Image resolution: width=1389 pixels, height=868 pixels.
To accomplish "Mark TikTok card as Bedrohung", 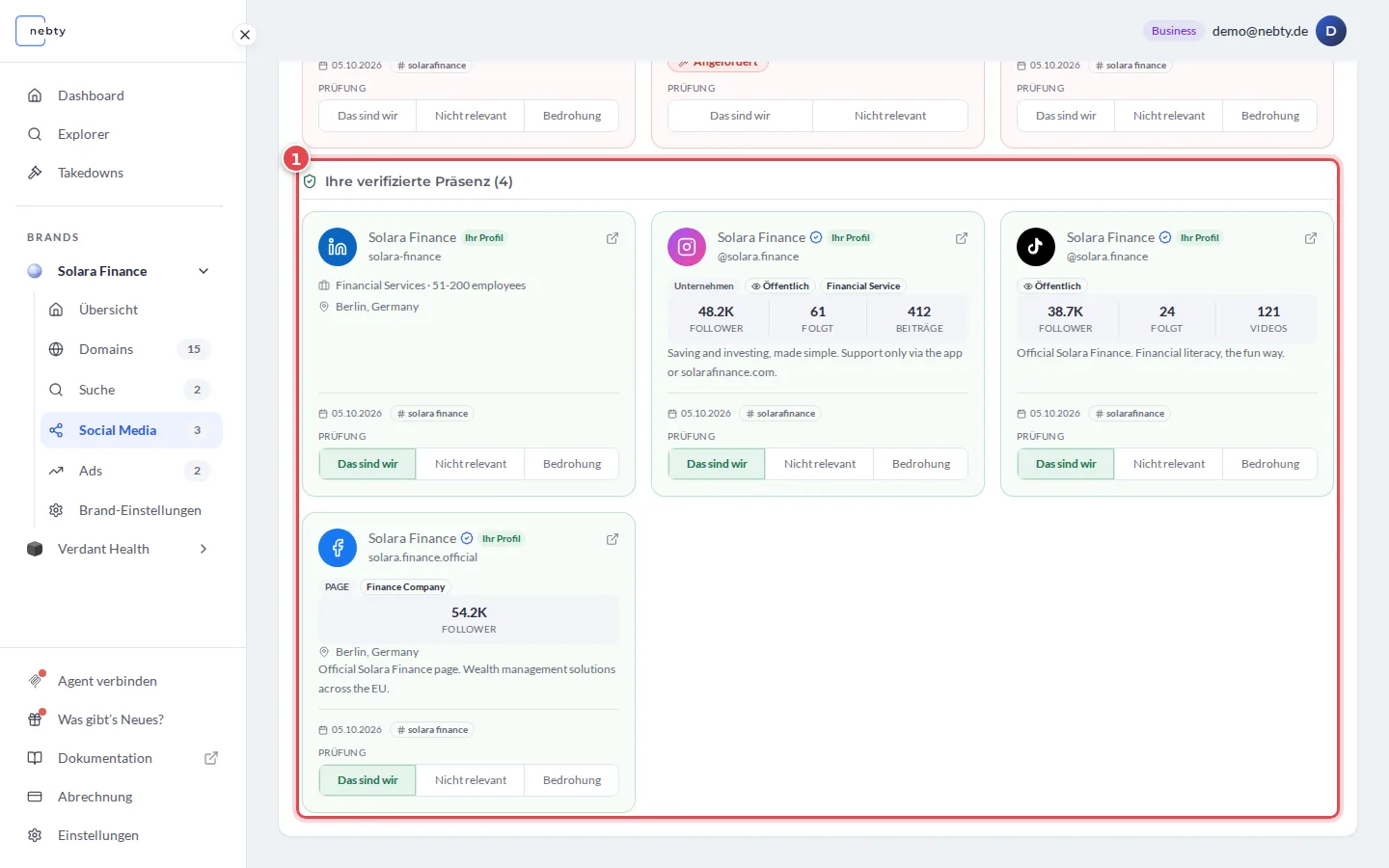I will pos(1270,464).
